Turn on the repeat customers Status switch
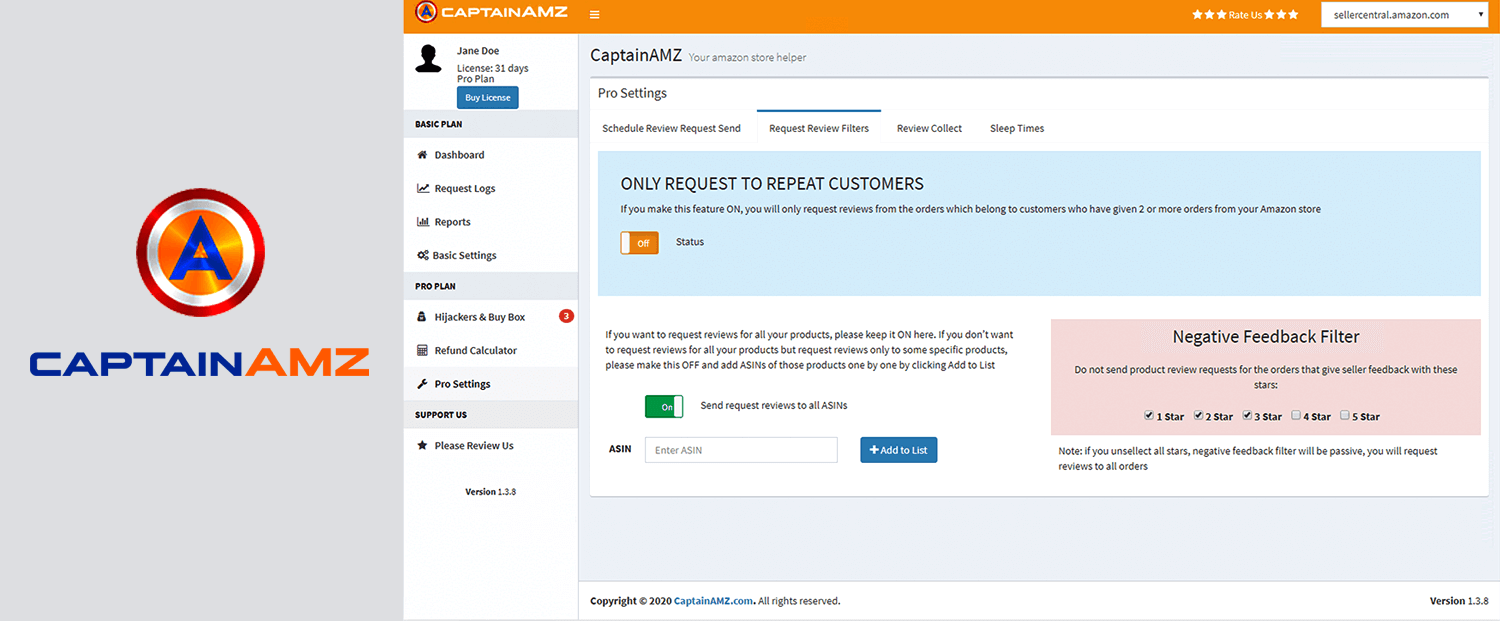The height and width of the screenshot is (621, 1500). (640, 243)
